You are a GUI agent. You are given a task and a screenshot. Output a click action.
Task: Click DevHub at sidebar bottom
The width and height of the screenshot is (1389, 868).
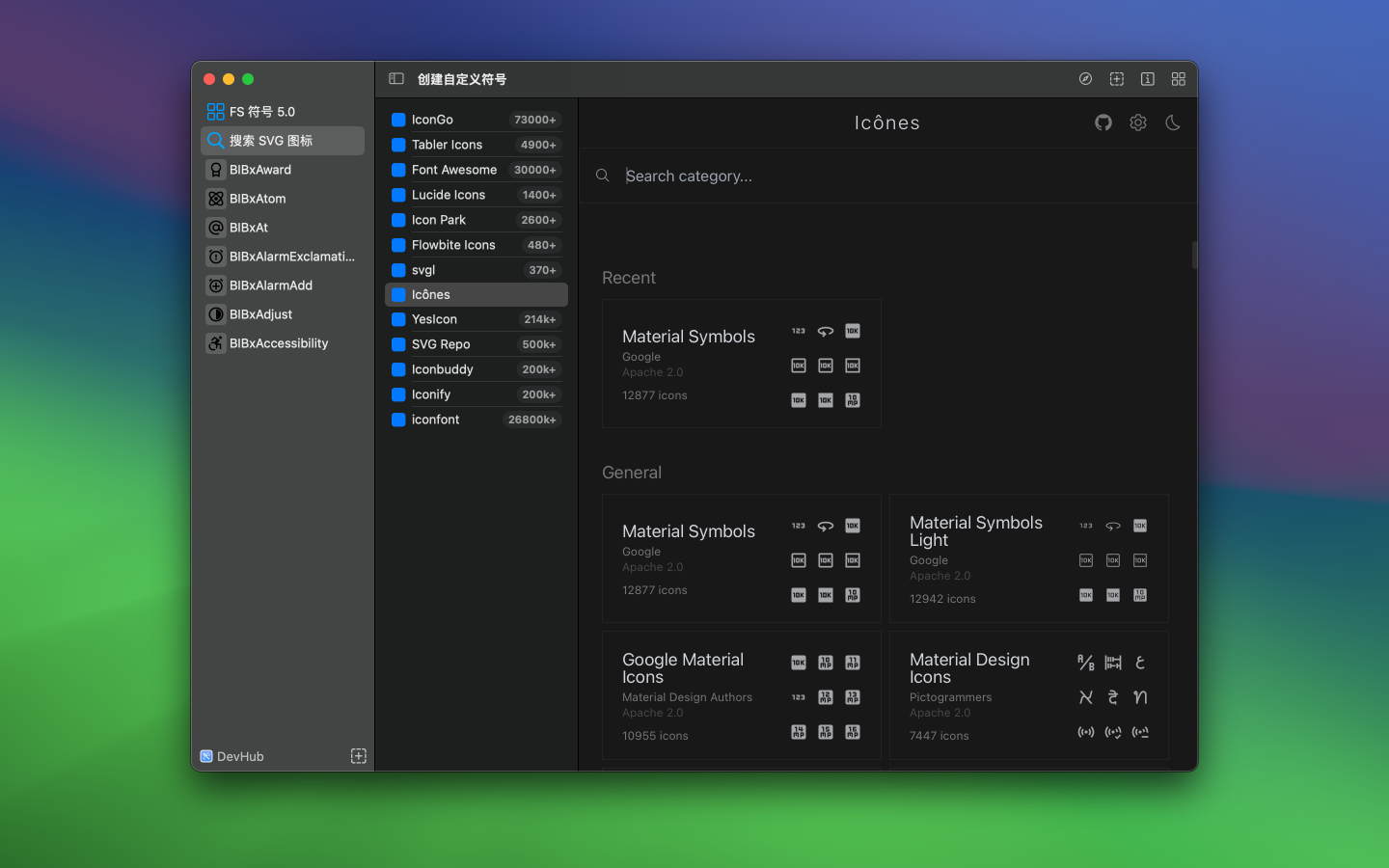[231, 756]
